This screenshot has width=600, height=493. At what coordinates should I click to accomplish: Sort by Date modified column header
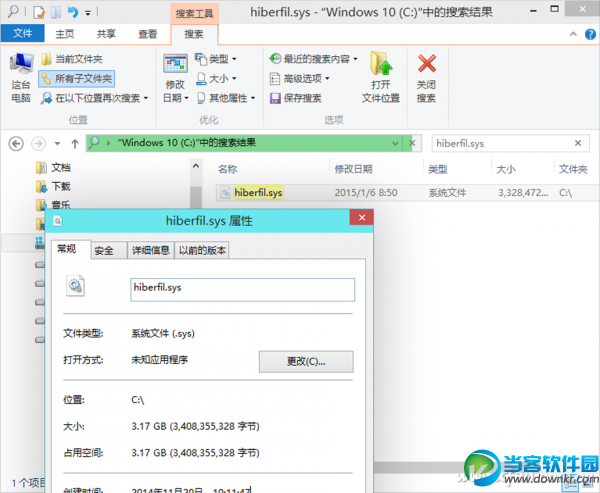click(353, 169)
